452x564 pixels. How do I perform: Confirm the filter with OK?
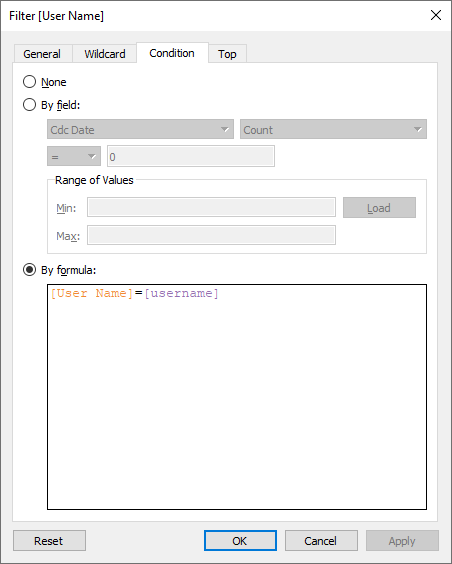[240, 541]
